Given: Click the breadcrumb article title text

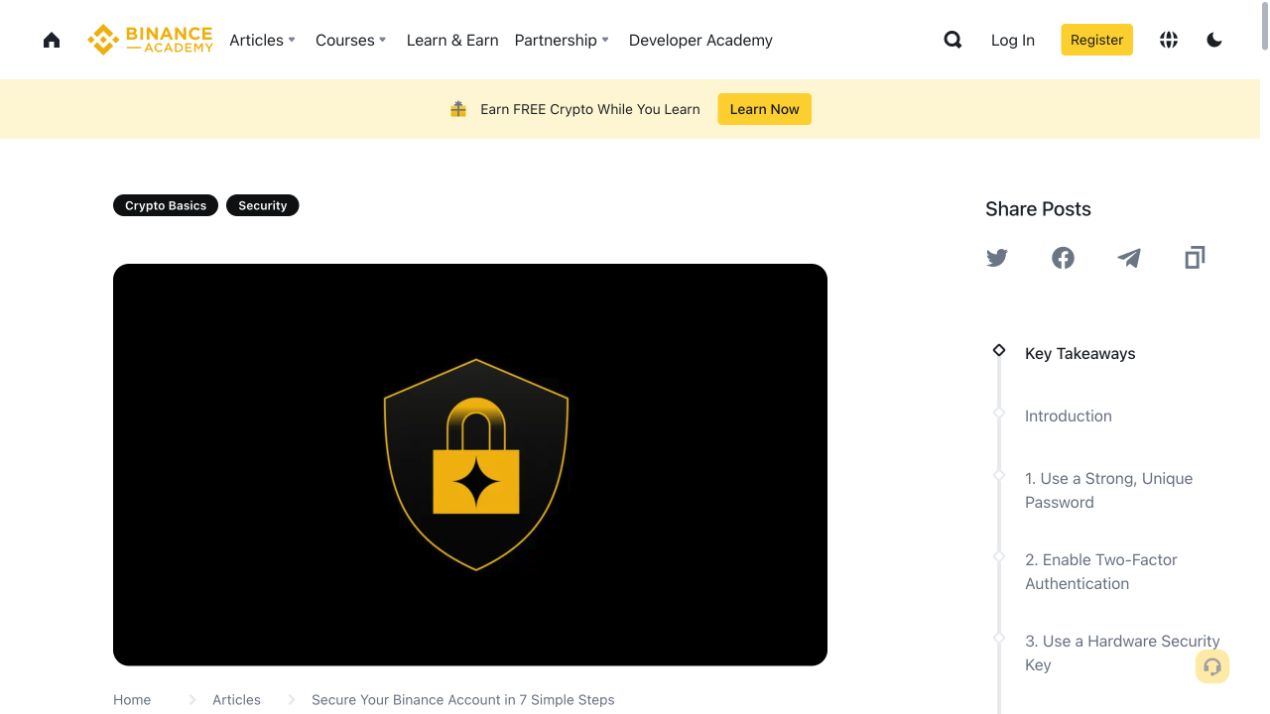Looking at the screenshot, I should point(463,700).
